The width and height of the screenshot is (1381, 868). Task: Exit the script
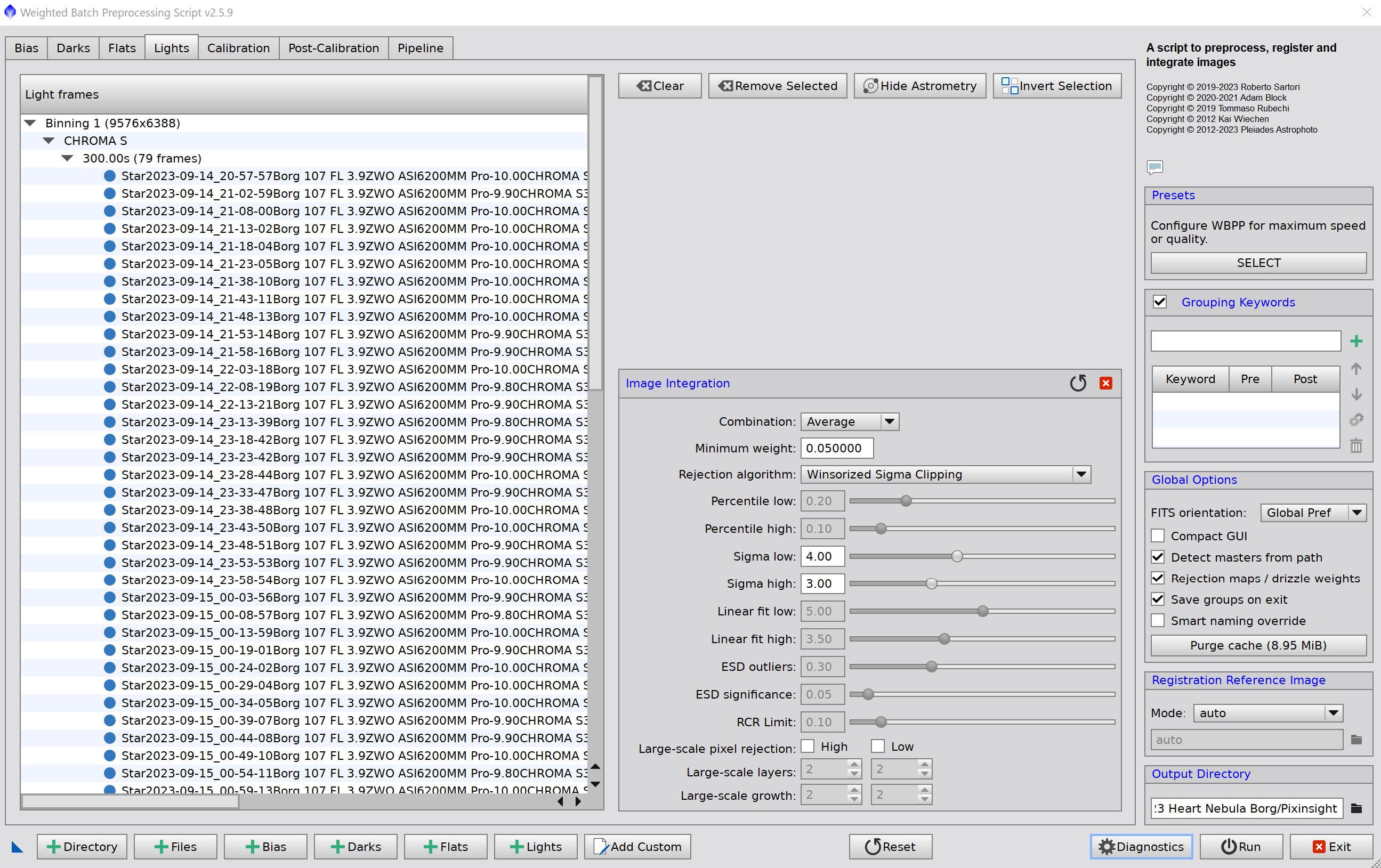click(x=1331, y=847)
